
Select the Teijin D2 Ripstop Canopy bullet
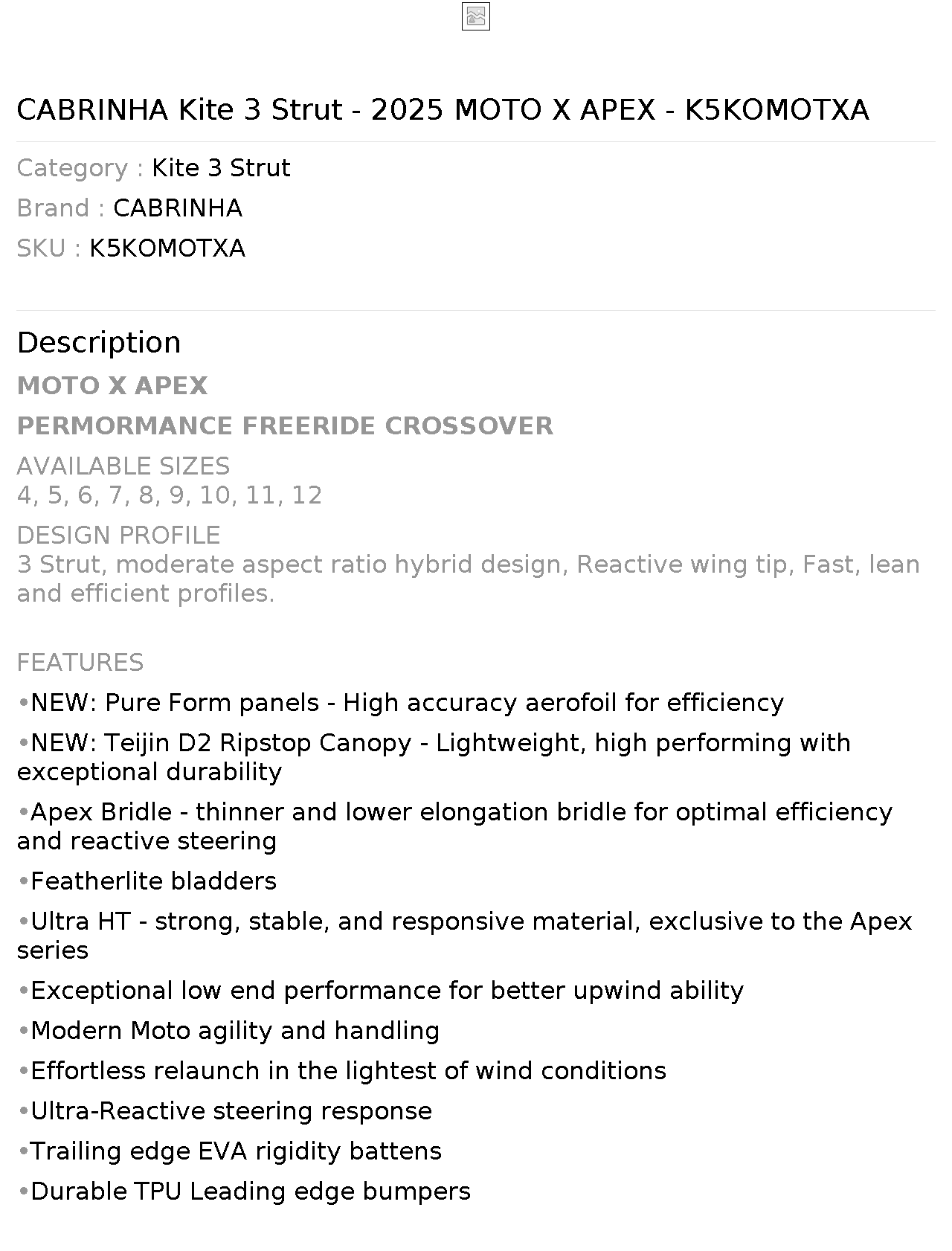[x=434, y=757]
